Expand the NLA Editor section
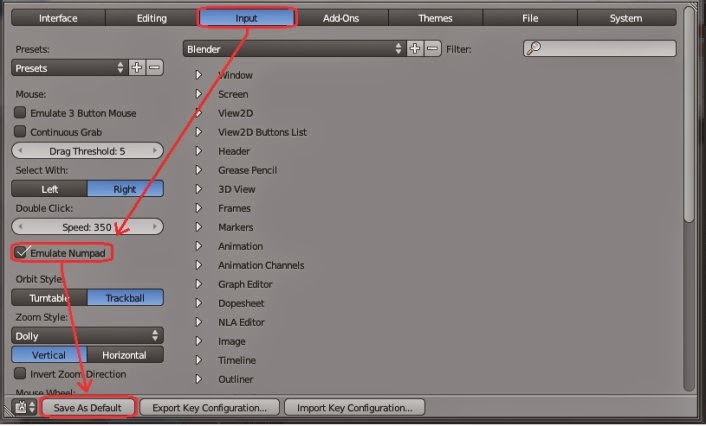706x426 pixels. point(198,322)
